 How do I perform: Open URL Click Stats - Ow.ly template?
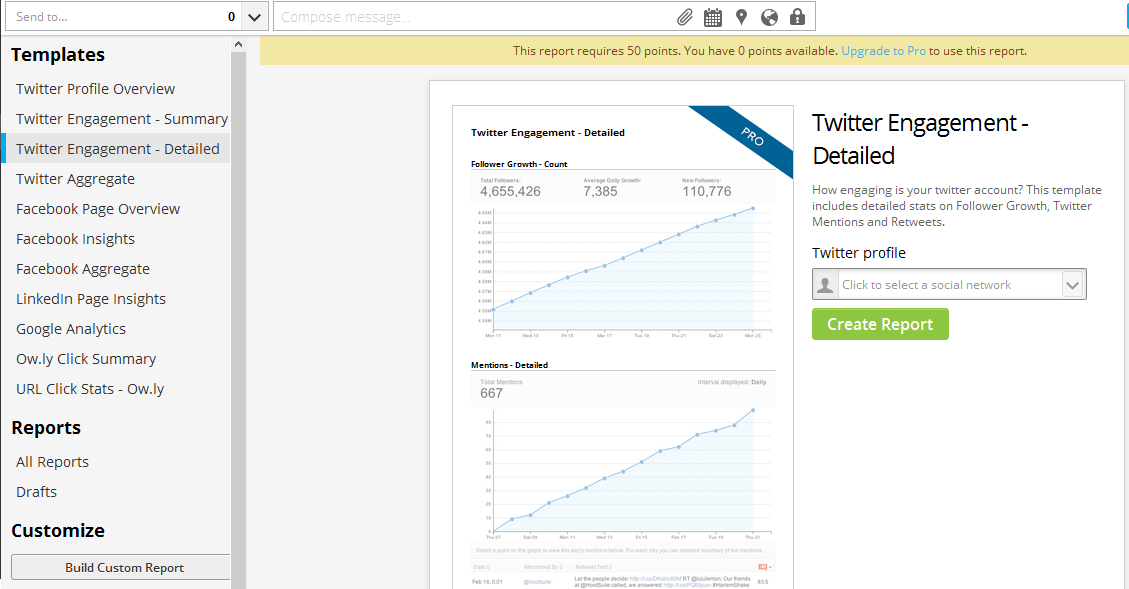90,389
